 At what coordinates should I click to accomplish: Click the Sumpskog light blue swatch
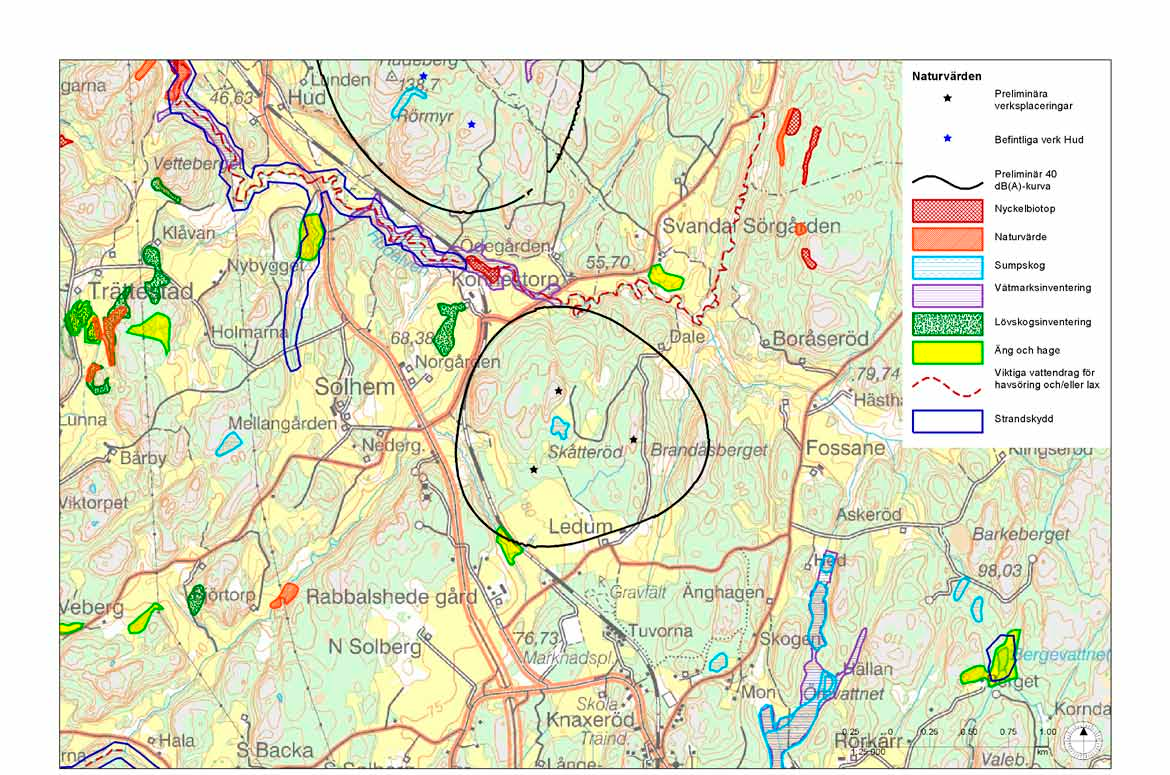tap(948, 267)
